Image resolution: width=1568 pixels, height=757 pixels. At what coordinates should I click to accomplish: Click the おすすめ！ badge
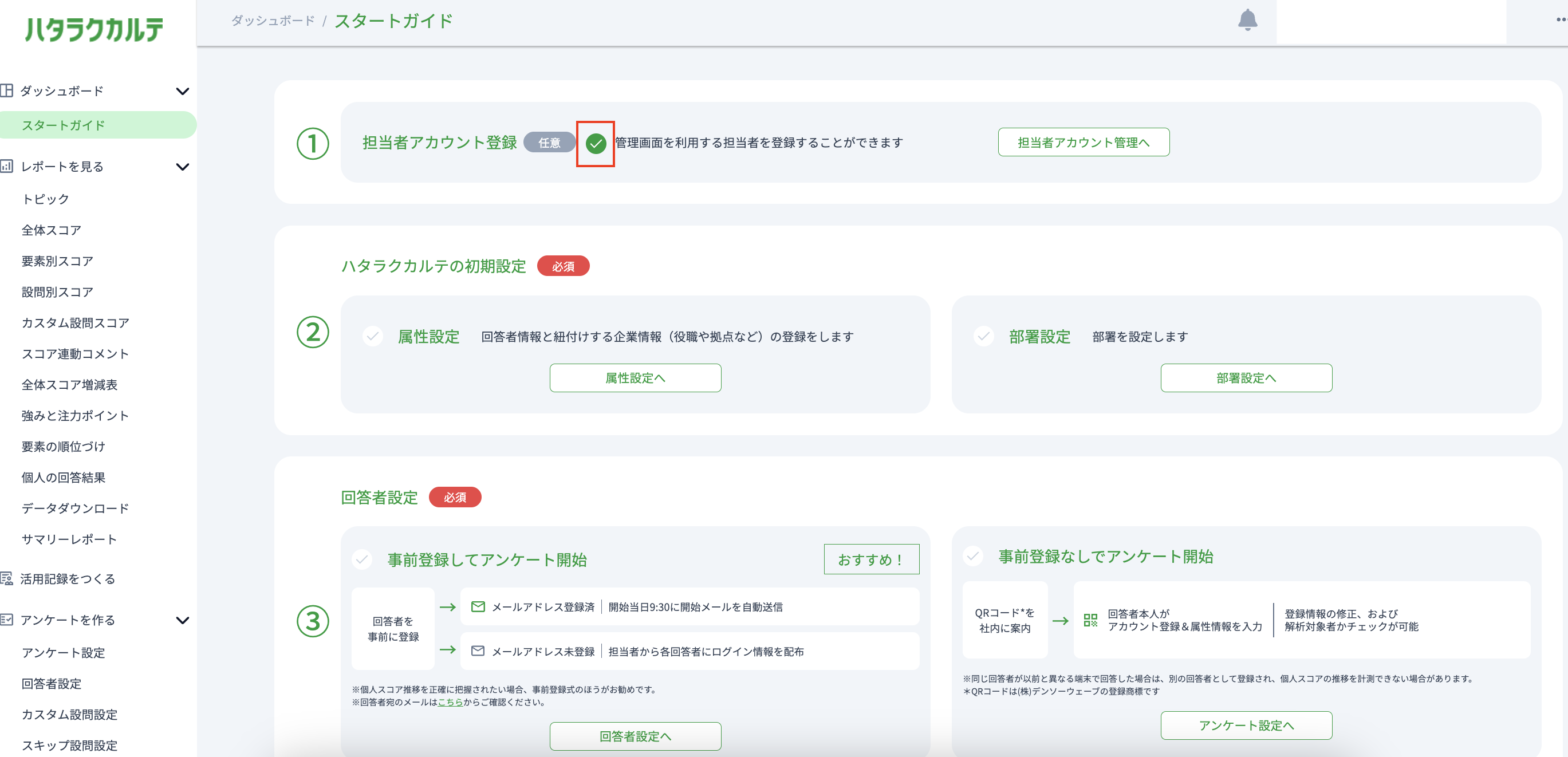[872, 559]
